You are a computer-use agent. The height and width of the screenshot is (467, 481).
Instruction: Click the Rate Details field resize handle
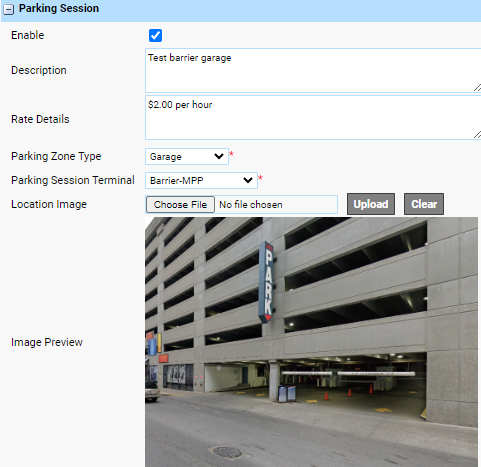(477, 135)
